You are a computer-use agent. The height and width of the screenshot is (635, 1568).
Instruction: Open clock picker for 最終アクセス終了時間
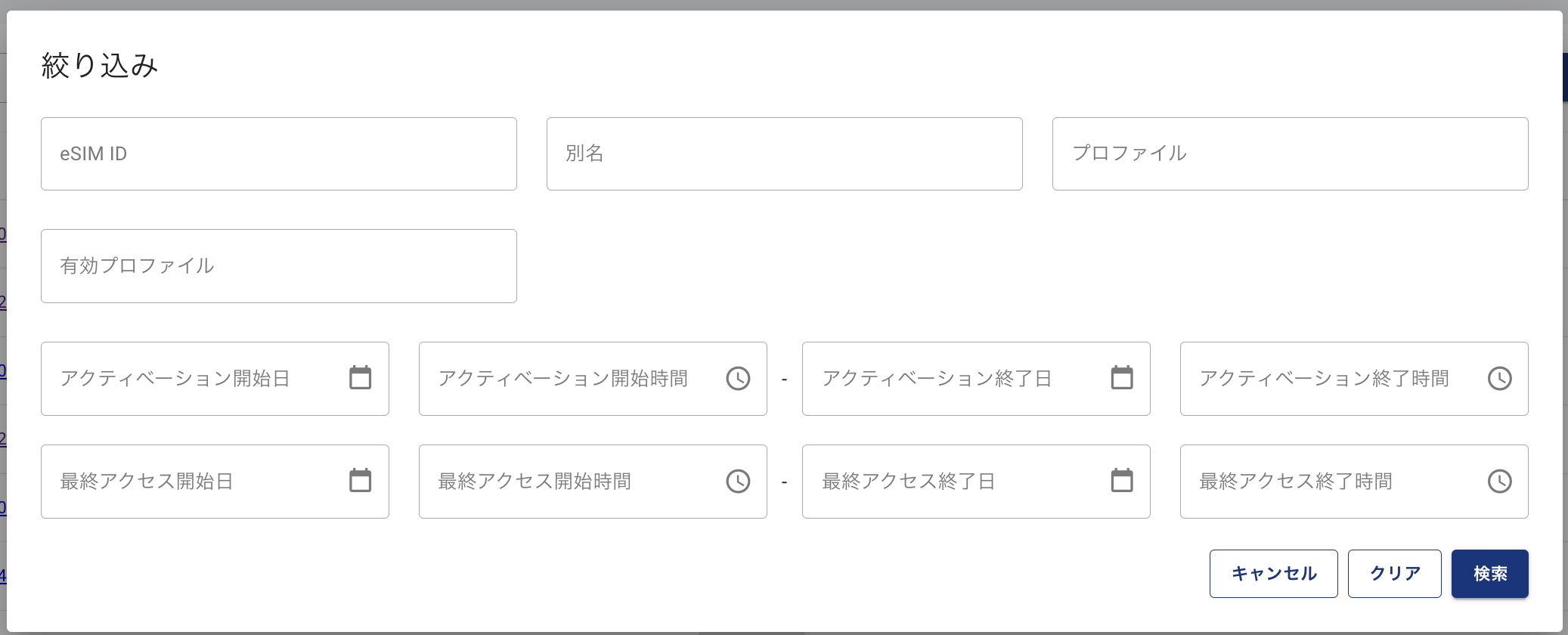(1500, 481)
